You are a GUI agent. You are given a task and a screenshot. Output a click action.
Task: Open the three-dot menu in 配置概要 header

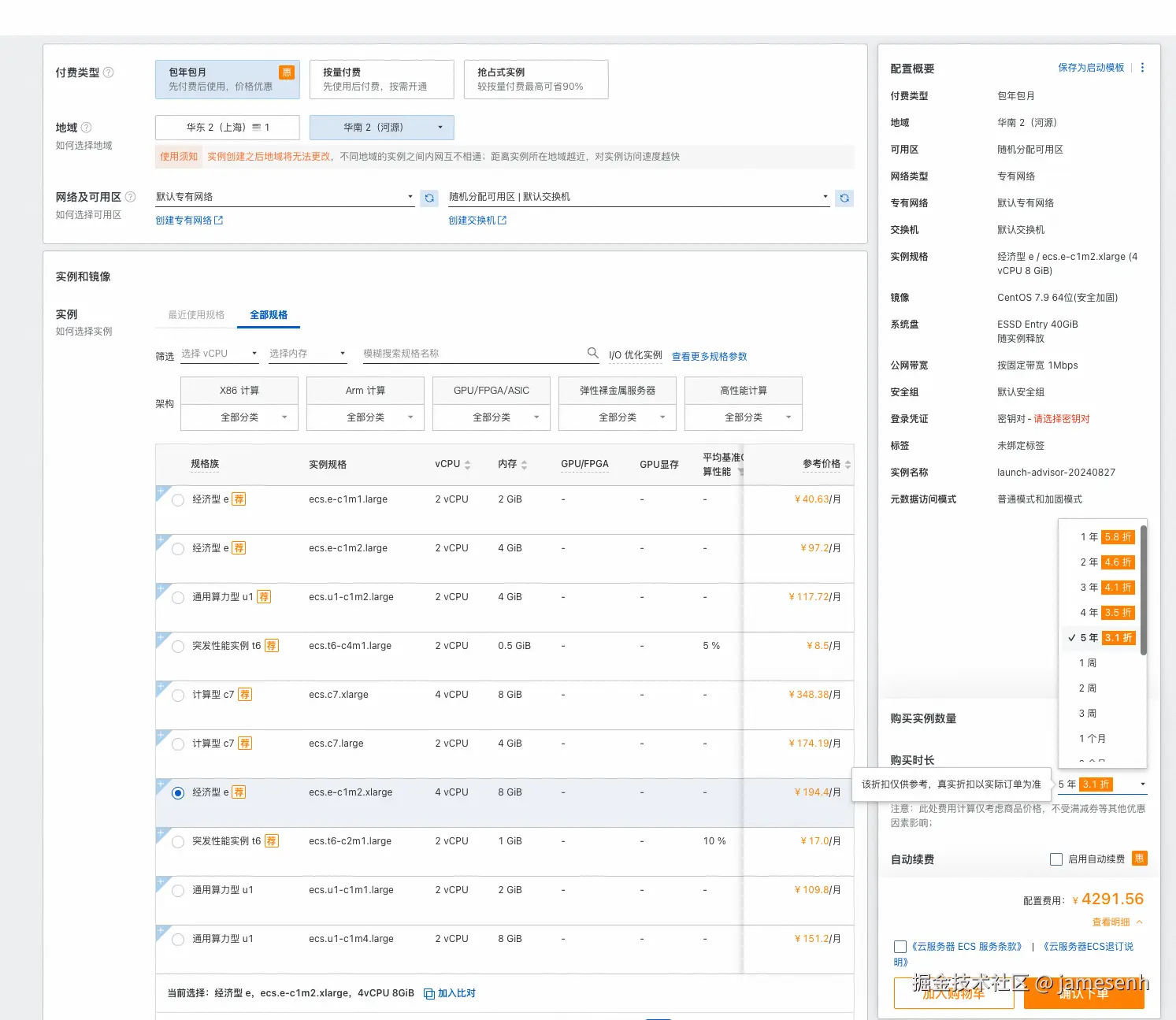click(x=1142, y=68)
